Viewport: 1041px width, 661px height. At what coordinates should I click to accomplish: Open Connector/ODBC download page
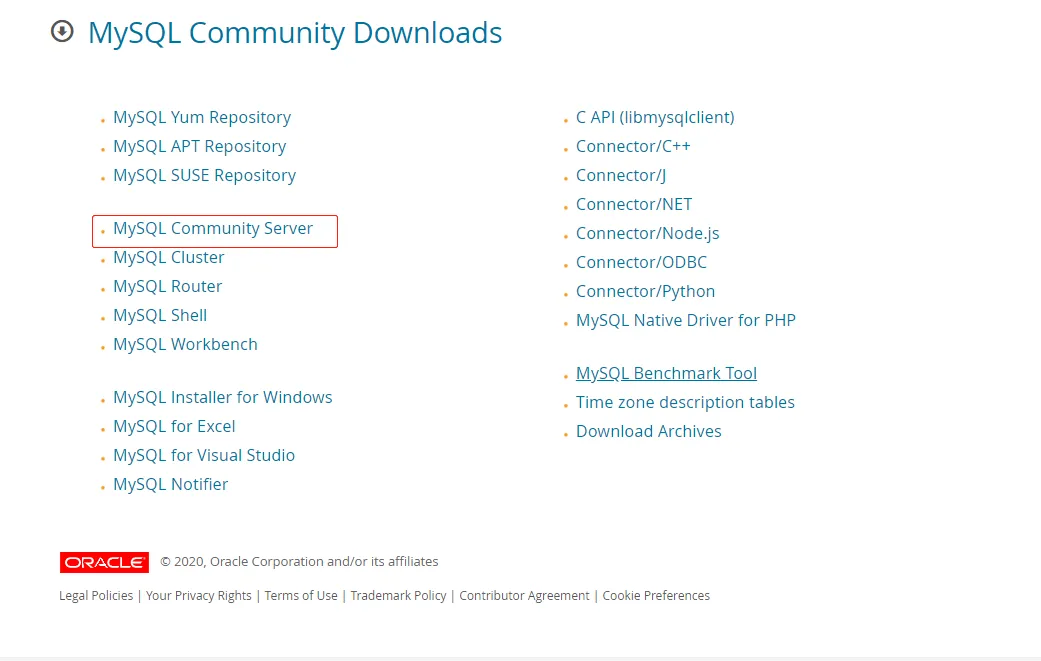(x=641, y=263)
